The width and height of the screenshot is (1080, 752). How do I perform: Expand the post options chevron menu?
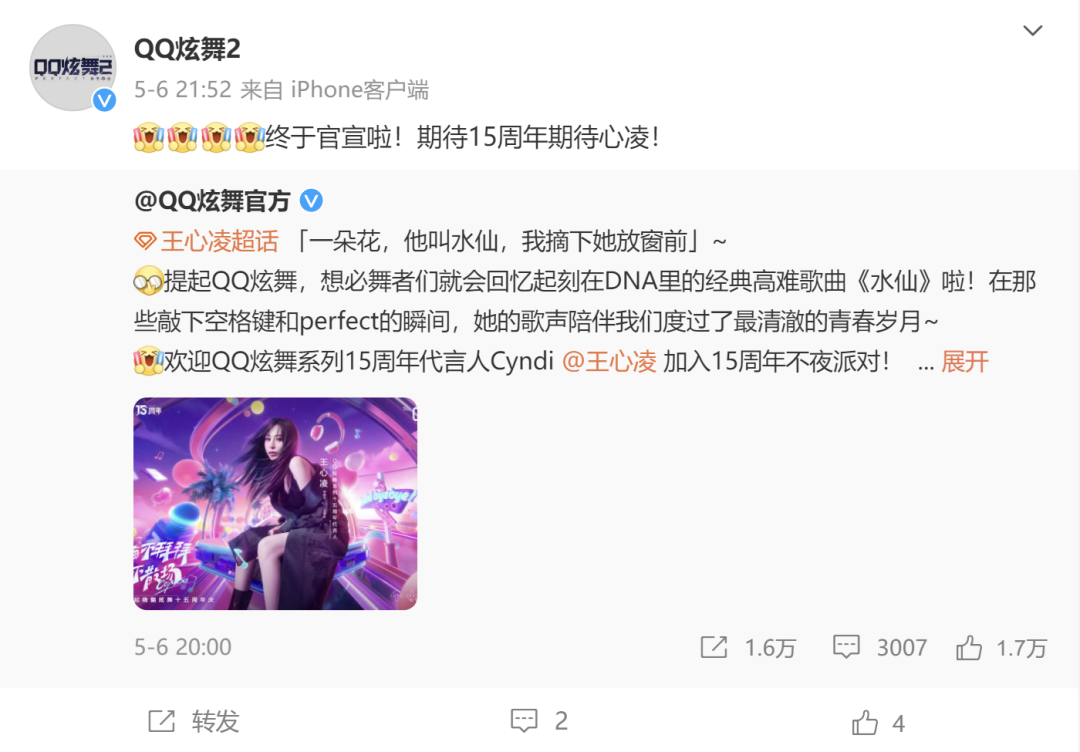(1032, 30)
